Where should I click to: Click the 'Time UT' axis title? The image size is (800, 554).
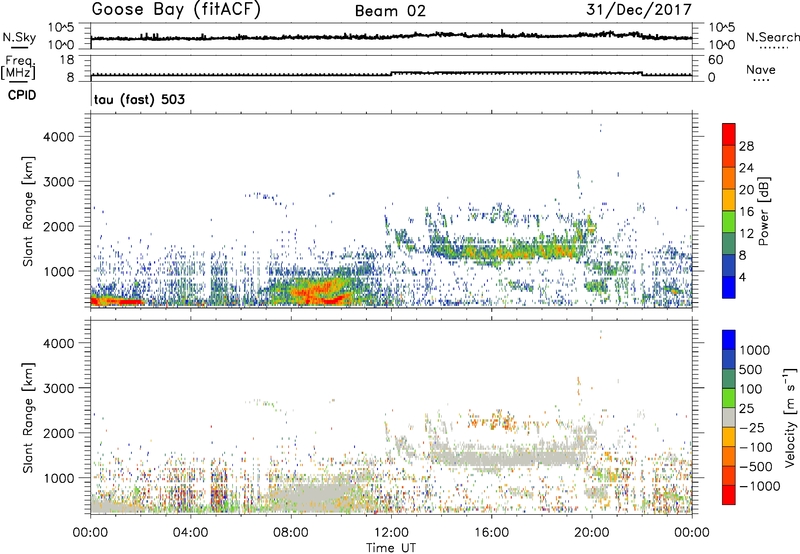(391, 548)
